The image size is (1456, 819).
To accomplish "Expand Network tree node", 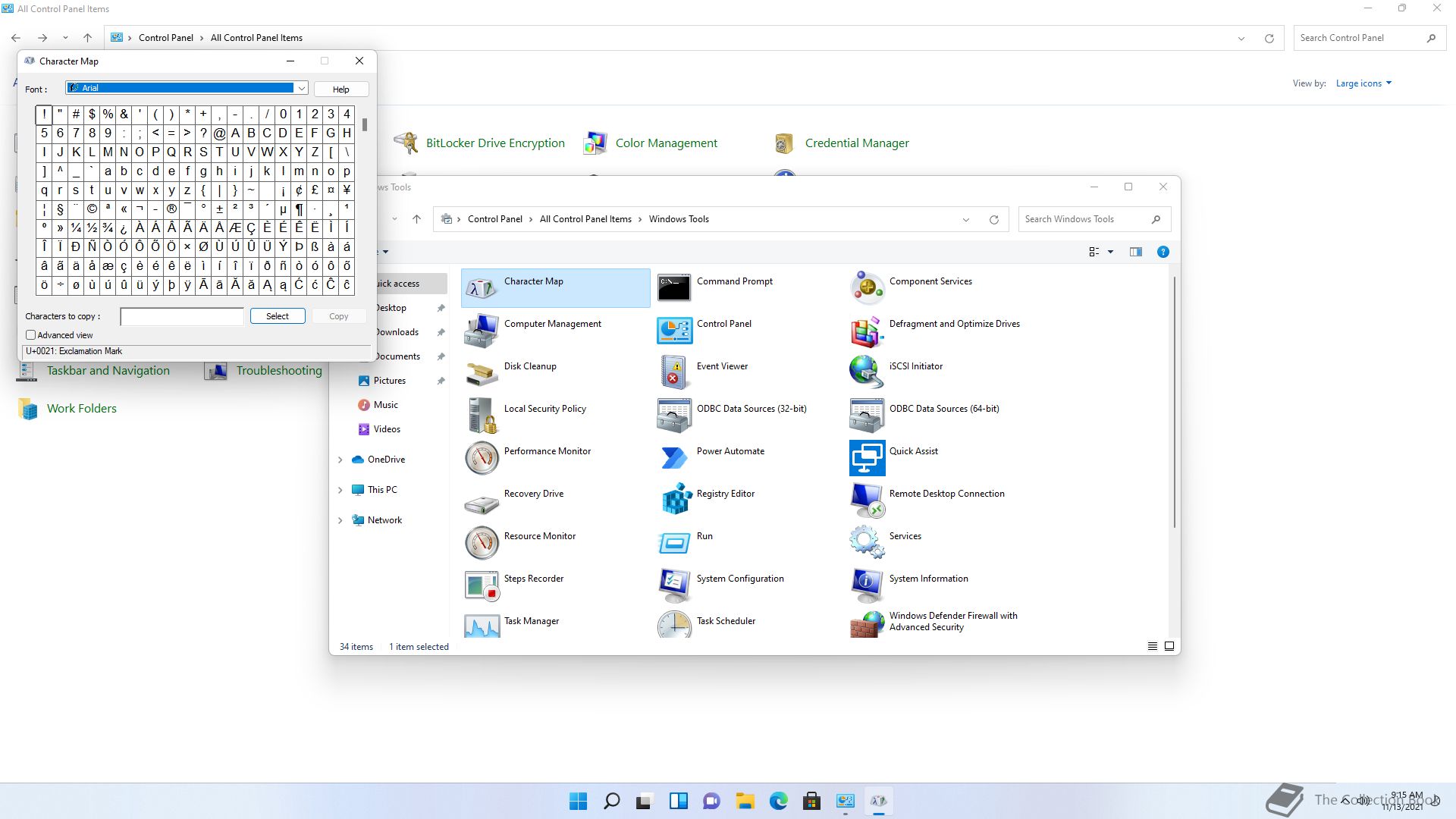I will [340, 520].
